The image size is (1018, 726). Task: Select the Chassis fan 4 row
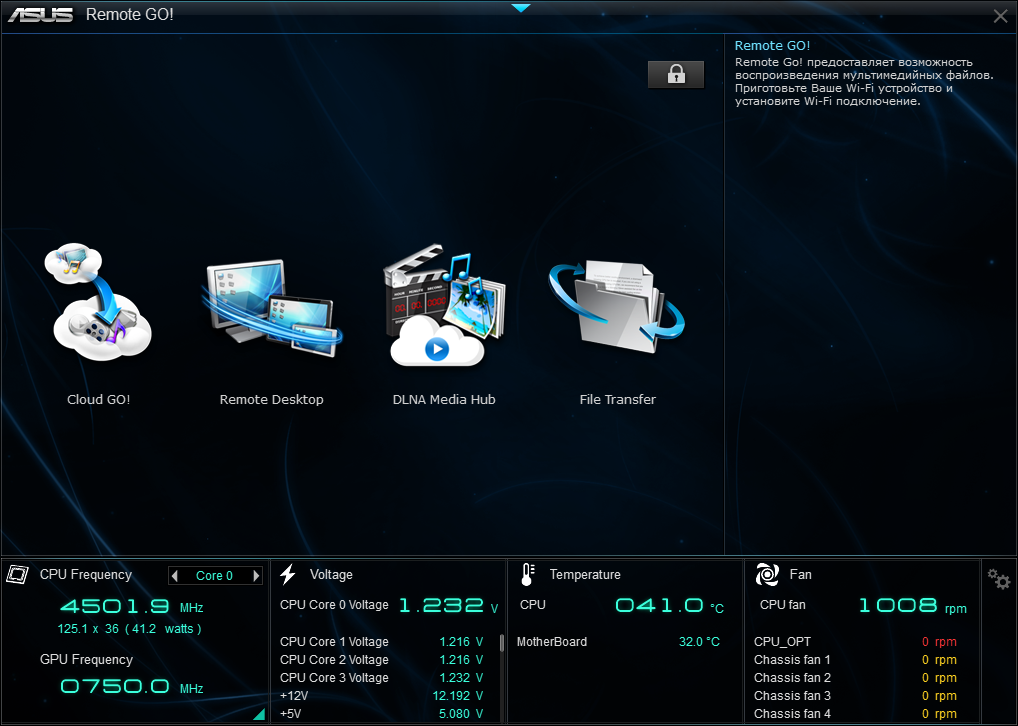pos(855,714)
